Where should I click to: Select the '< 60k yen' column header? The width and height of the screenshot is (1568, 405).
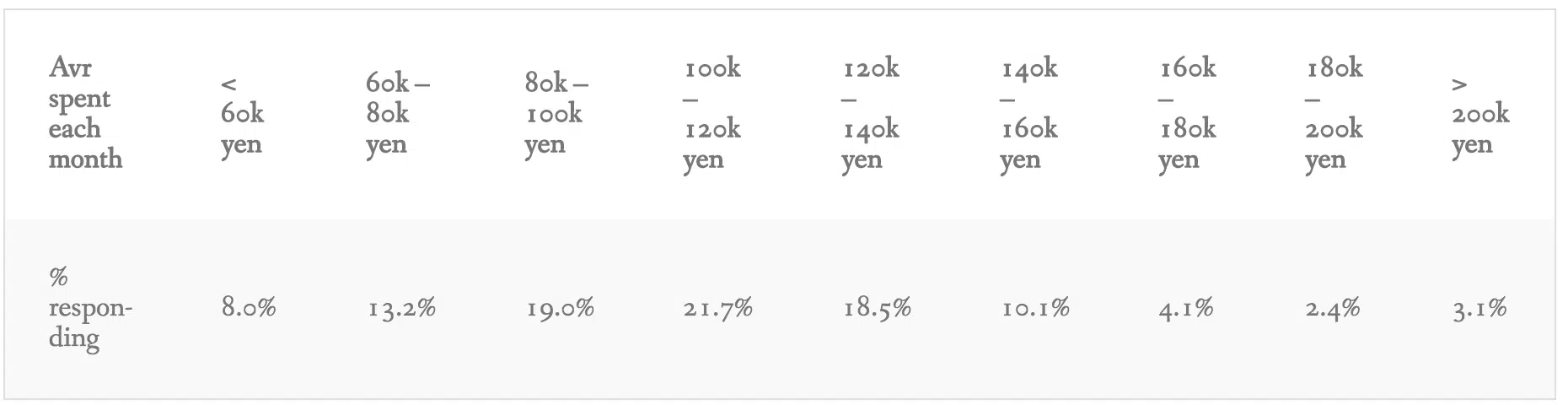[242, 114]
